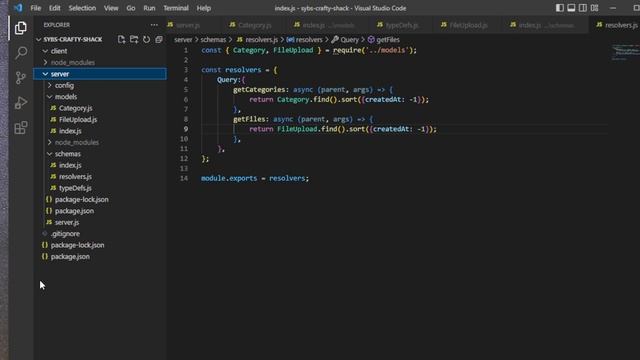The width and height of the screenshot is (640, 360).
Task: Open Category.js in the models folder
Action: click(x=76, y=108)
